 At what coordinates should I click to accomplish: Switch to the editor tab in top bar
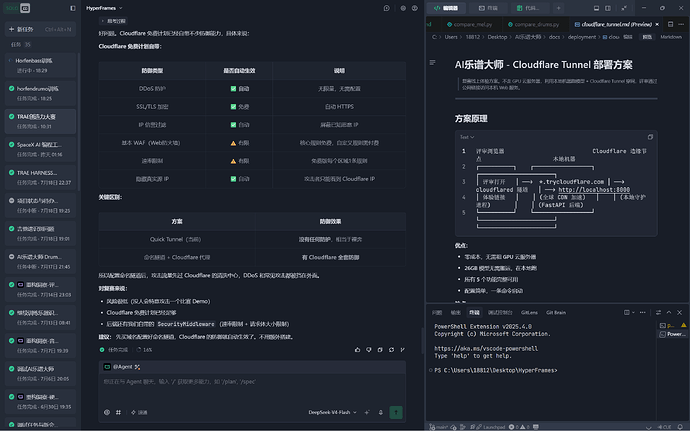point(446,8)
